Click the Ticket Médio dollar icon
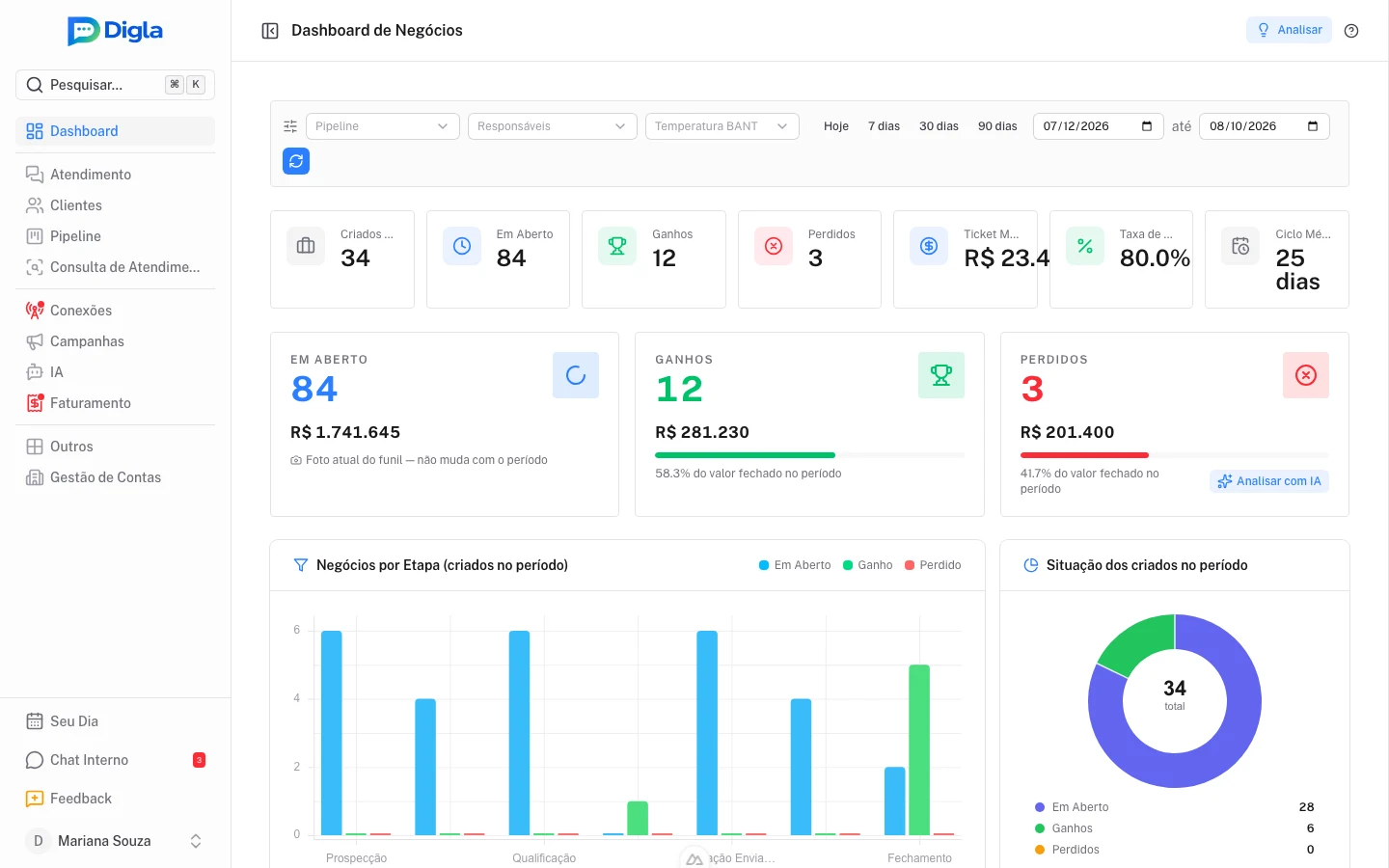 click(929, 246)
